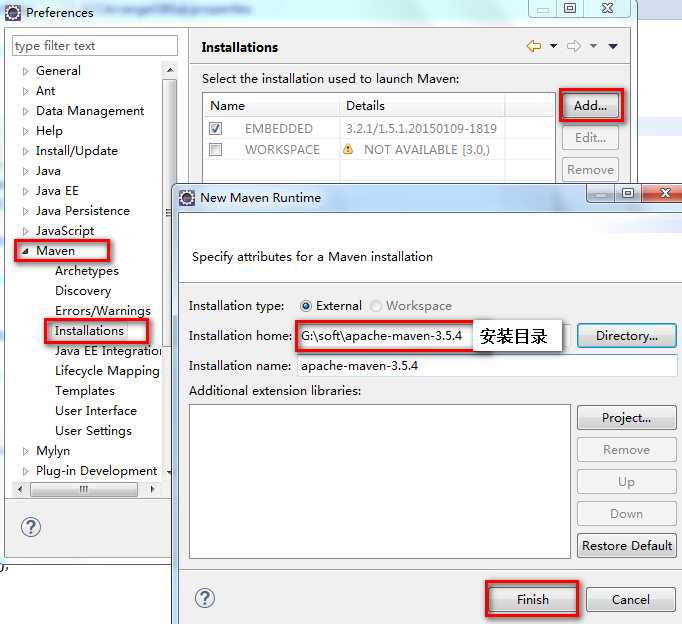This screenshot has width=682, height=624.
Task: Click the back navigation arrow in Installations header
Action: (534, 46)
